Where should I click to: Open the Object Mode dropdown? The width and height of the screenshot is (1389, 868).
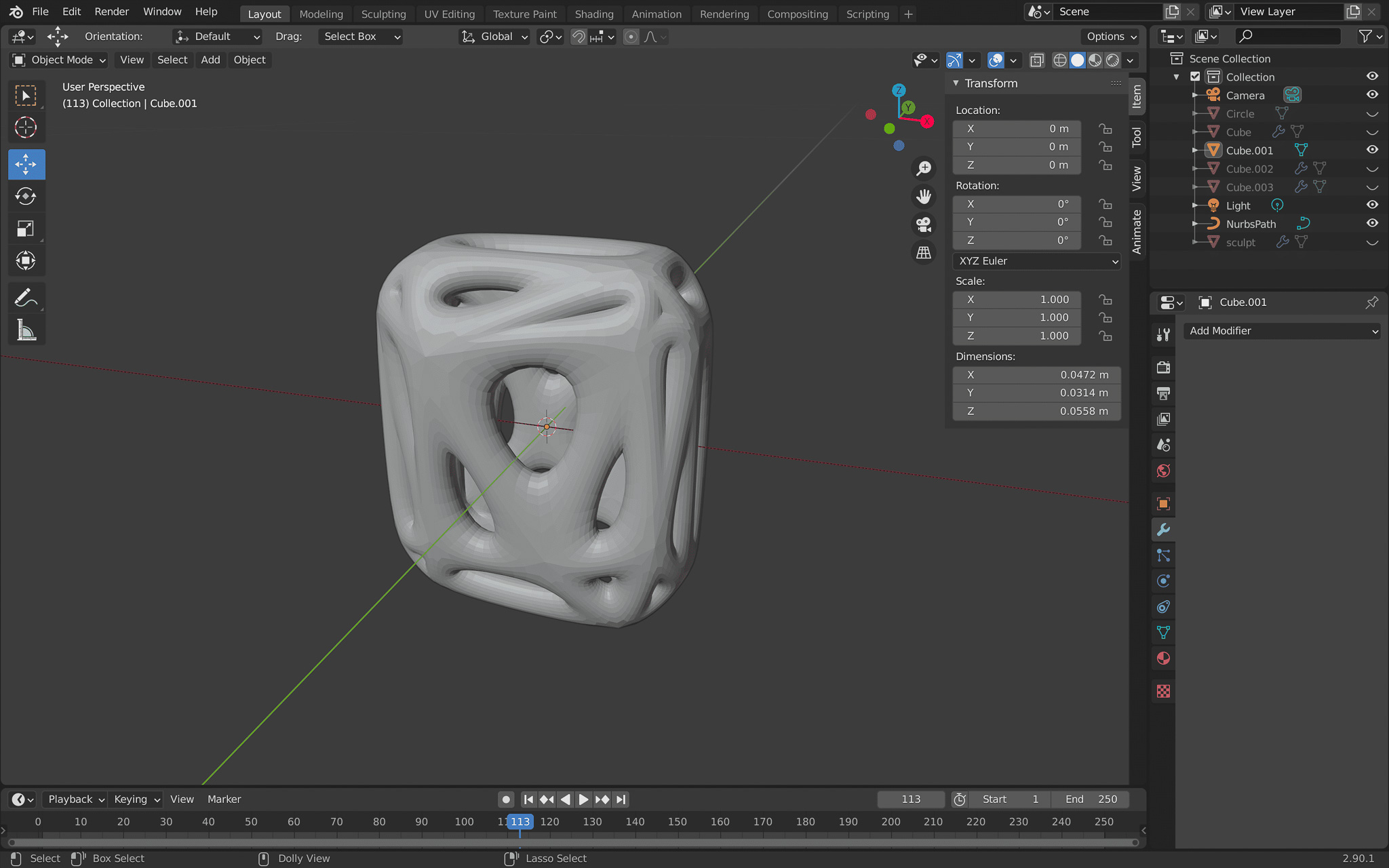point(60,60)
